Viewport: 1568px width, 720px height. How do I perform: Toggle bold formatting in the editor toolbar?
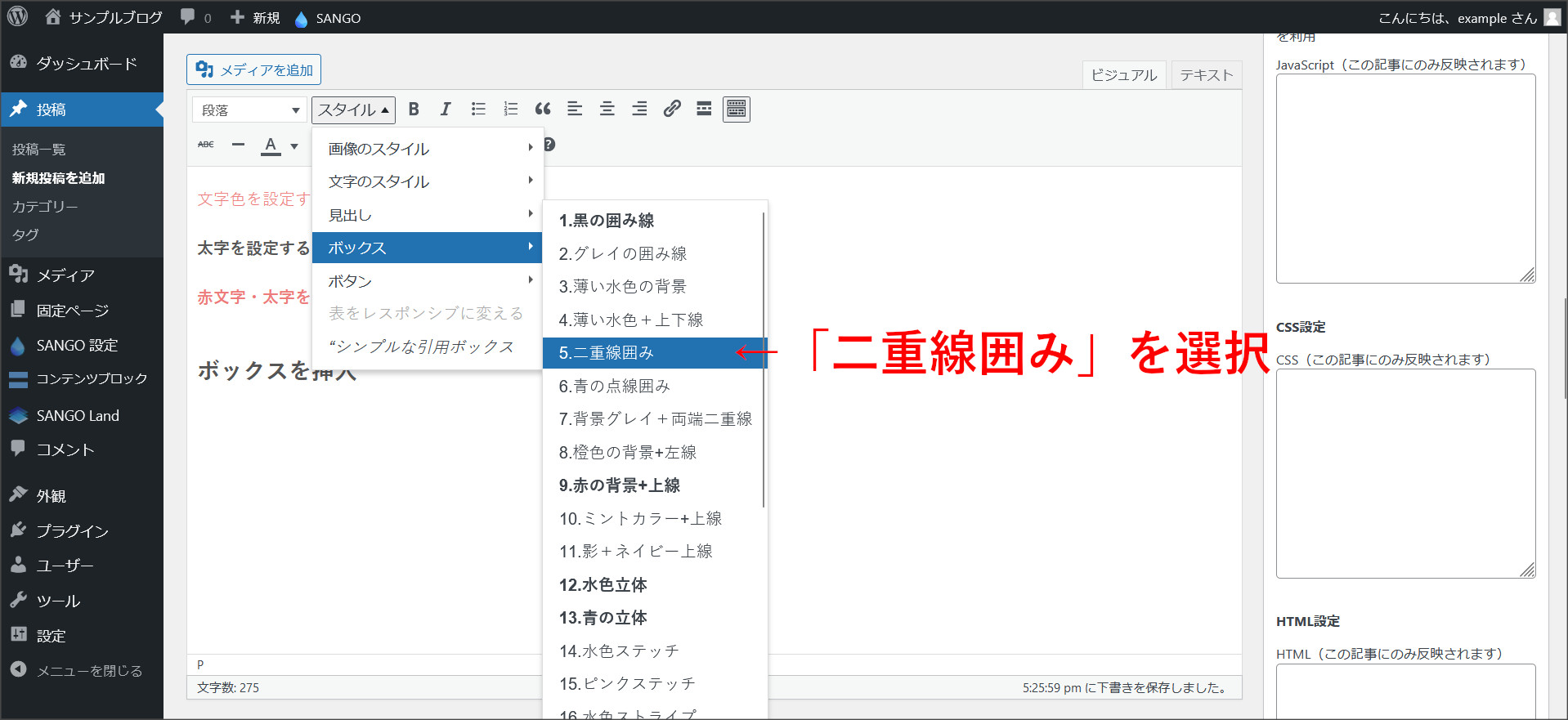414,110
